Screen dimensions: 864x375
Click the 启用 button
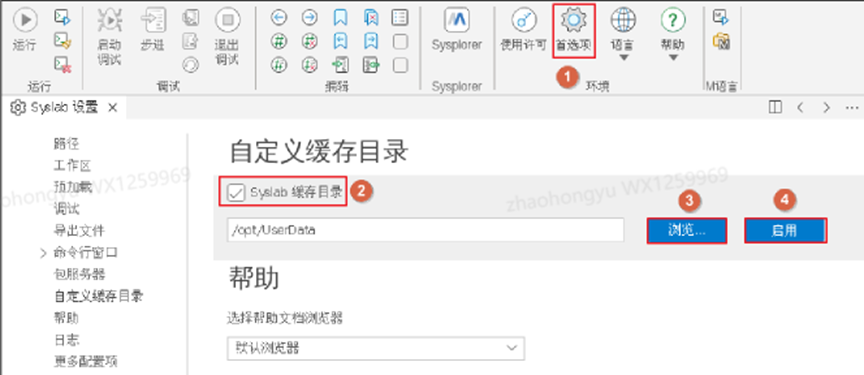(785, 231)
